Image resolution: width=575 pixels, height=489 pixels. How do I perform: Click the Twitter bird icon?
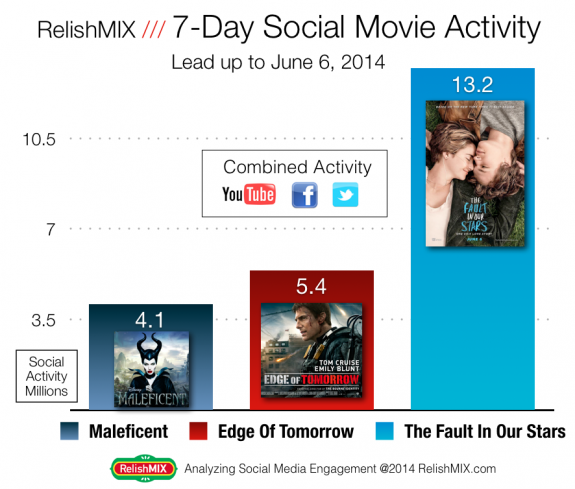[345, 195]
